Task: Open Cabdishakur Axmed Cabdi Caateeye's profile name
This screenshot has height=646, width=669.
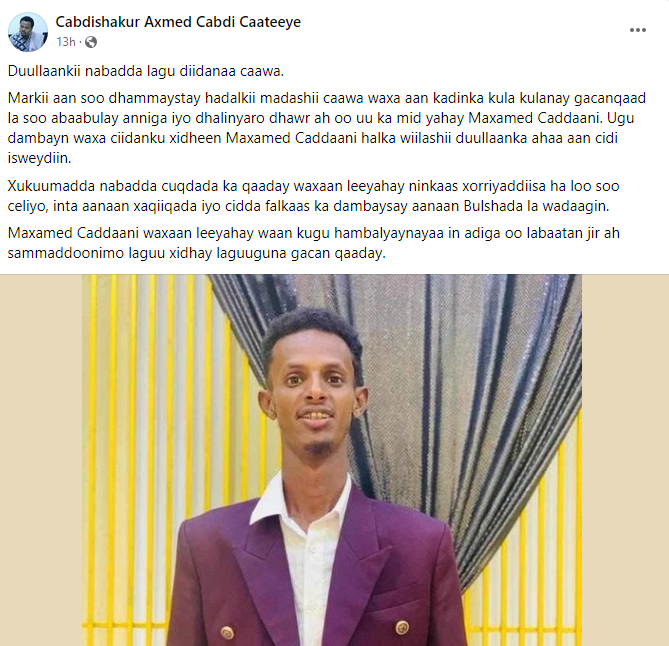Action: click(178, 22)
